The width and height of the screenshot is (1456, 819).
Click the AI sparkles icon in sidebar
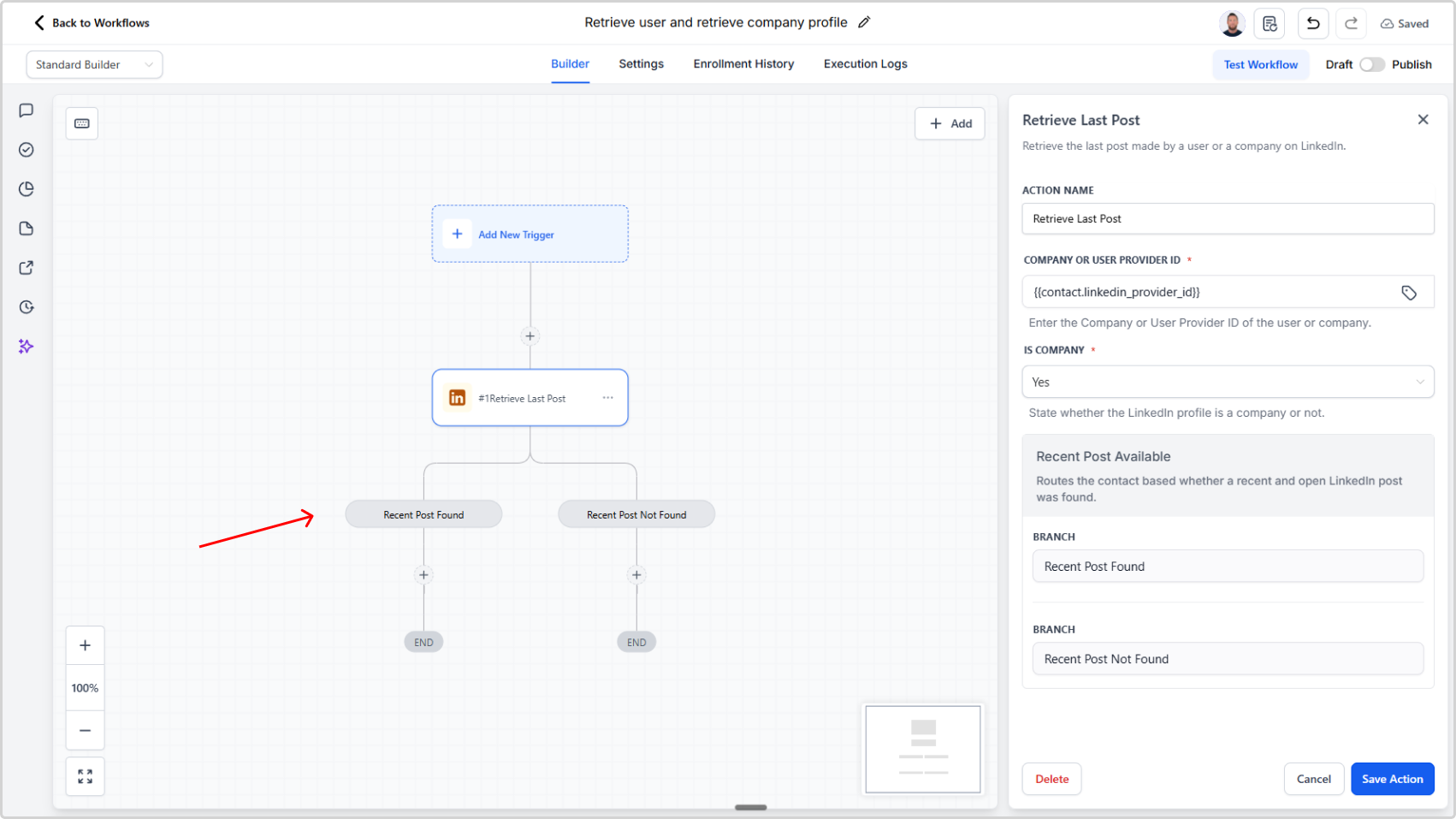pos(26,346)
